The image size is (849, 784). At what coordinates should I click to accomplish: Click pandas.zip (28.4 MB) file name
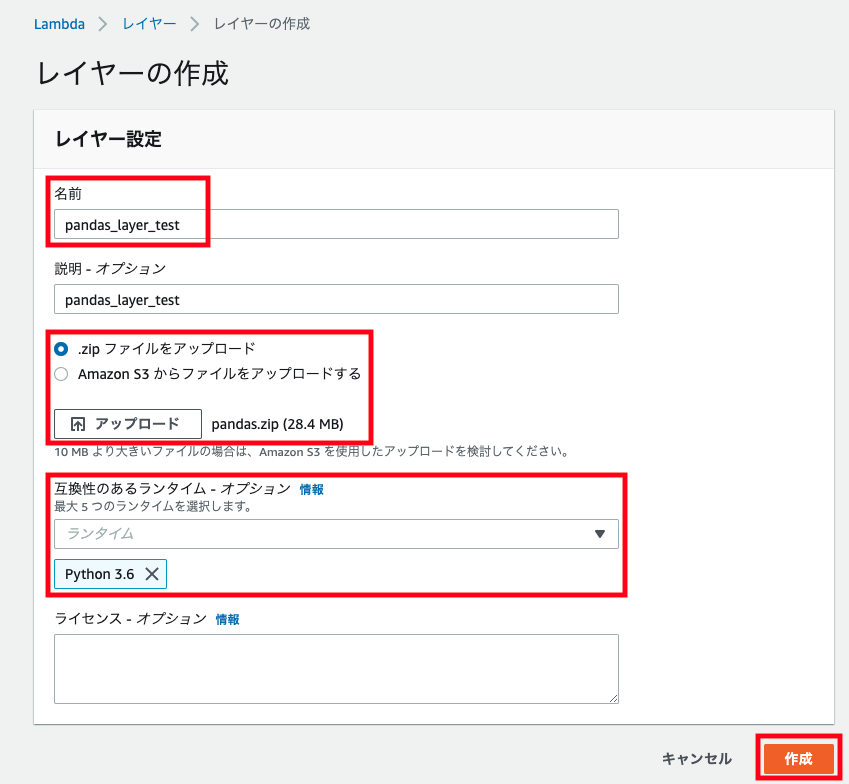(x=277, y=424)
